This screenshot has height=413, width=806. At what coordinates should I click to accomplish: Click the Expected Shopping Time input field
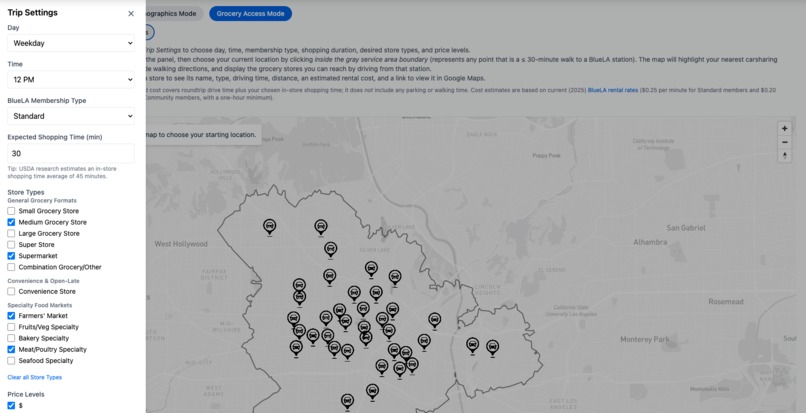(71, 153)
